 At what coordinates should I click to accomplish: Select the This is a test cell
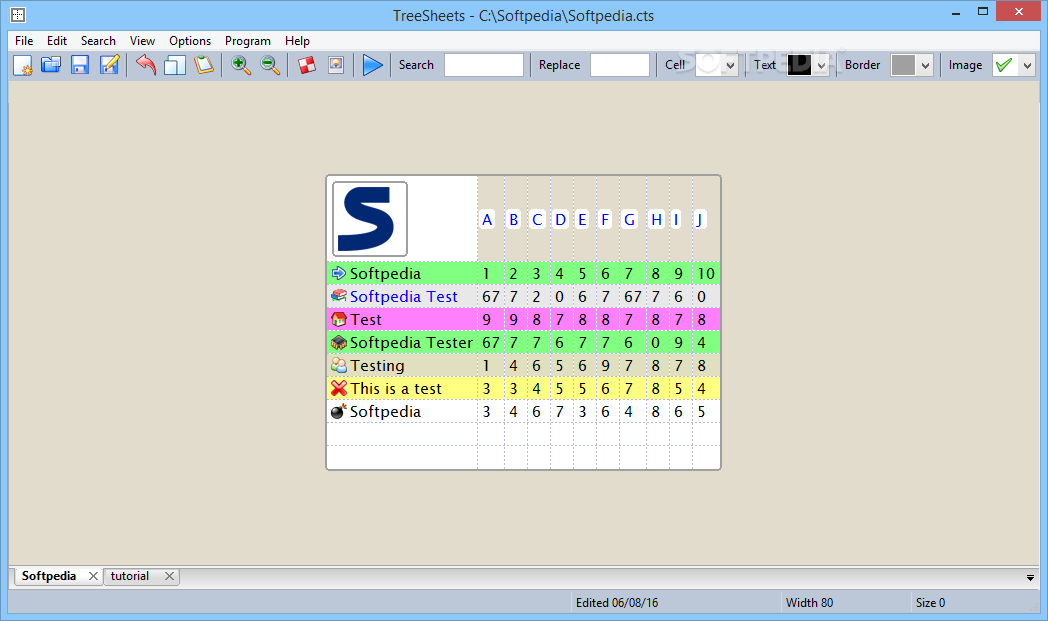point(396,388)
